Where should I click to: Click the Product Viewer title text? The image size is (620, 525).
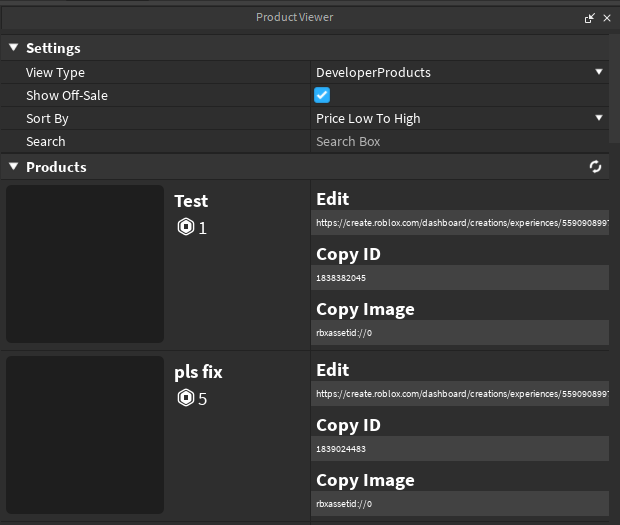pyautogui.click(x=295, y=17)
